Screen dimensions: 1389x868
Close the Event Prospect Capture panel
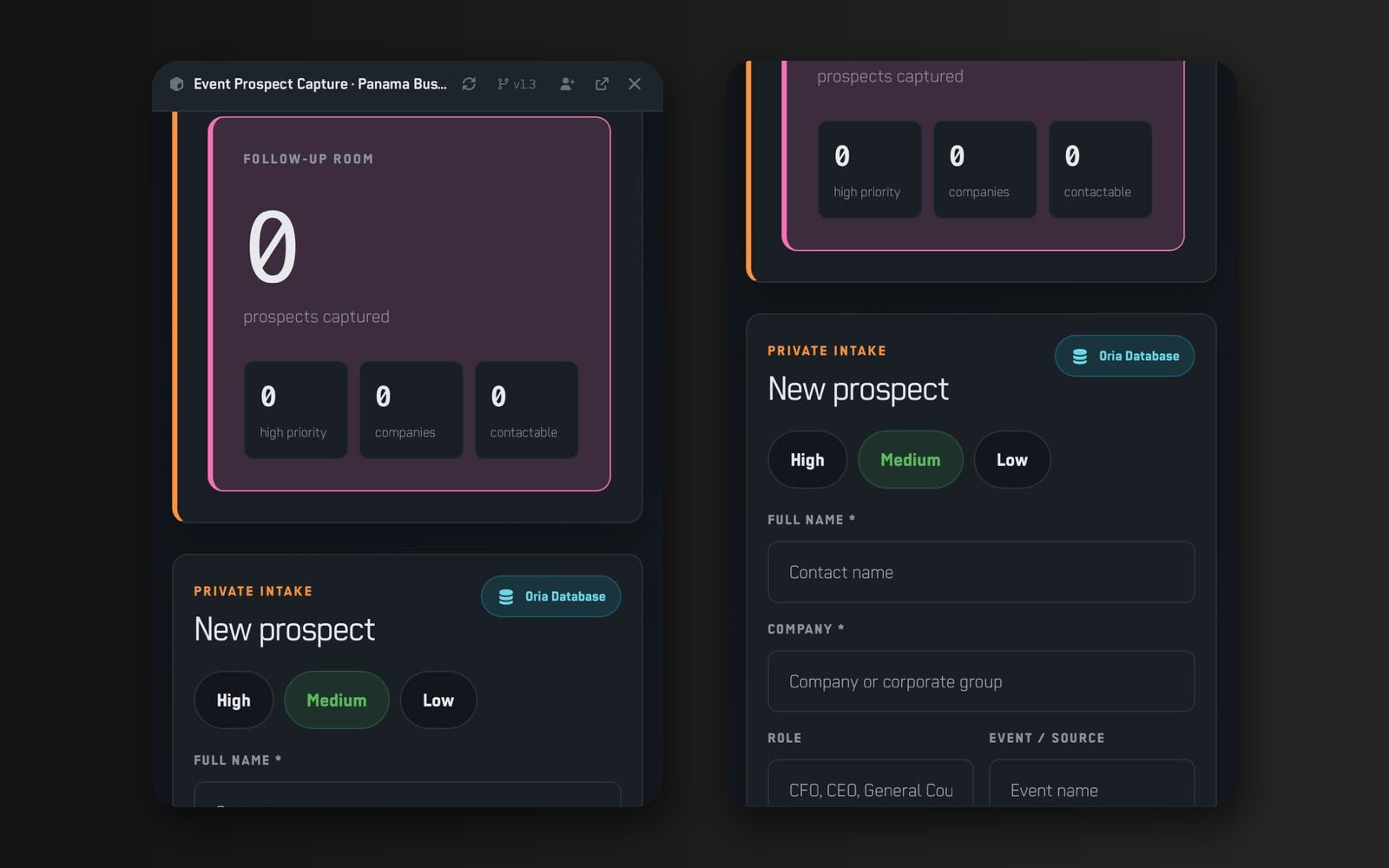635,84
